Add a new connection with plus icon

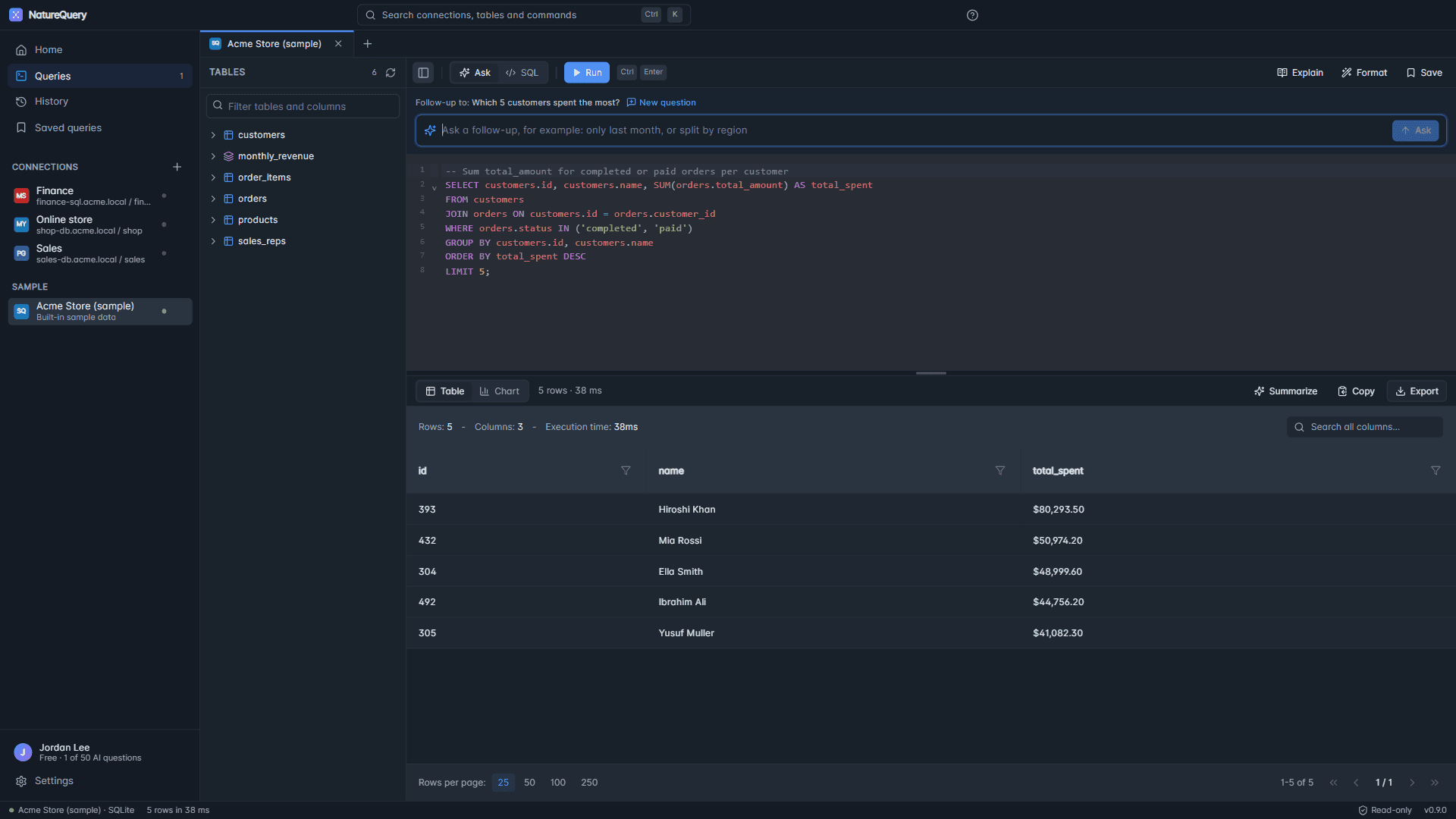point(177,167)
